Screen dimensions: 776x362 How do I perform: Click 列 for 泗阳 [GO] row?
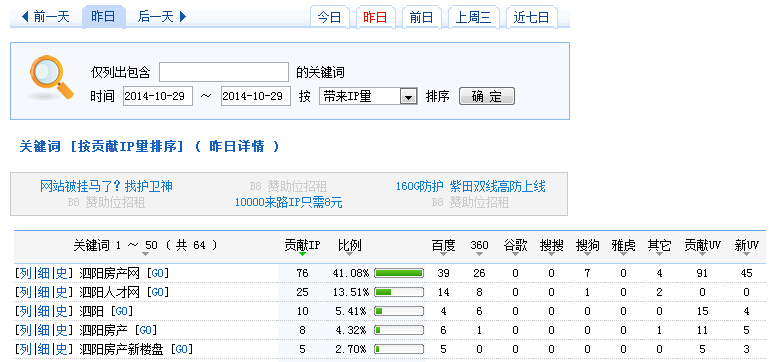[25, 311]
